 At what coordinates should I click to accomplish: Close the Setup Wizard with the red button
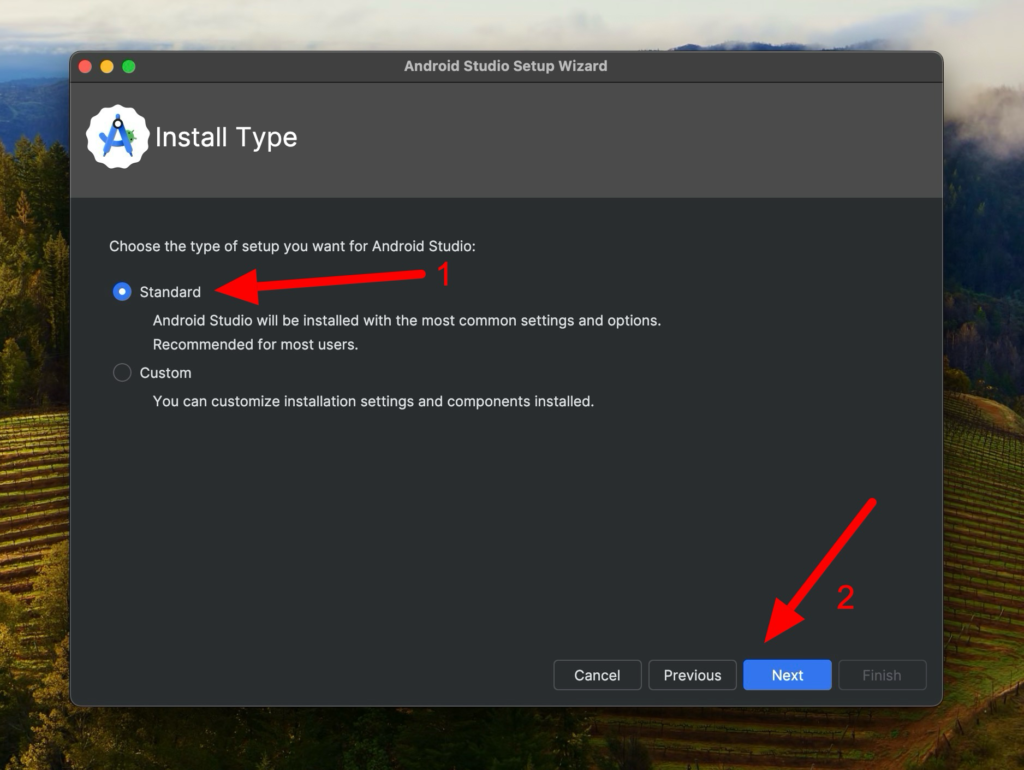coord(85,66)
